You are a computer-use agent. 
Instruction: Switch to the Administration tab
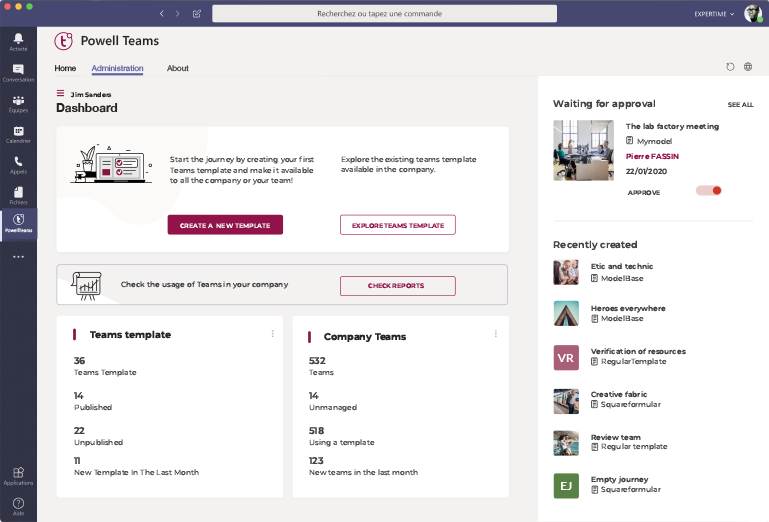(x=117, y=68)
